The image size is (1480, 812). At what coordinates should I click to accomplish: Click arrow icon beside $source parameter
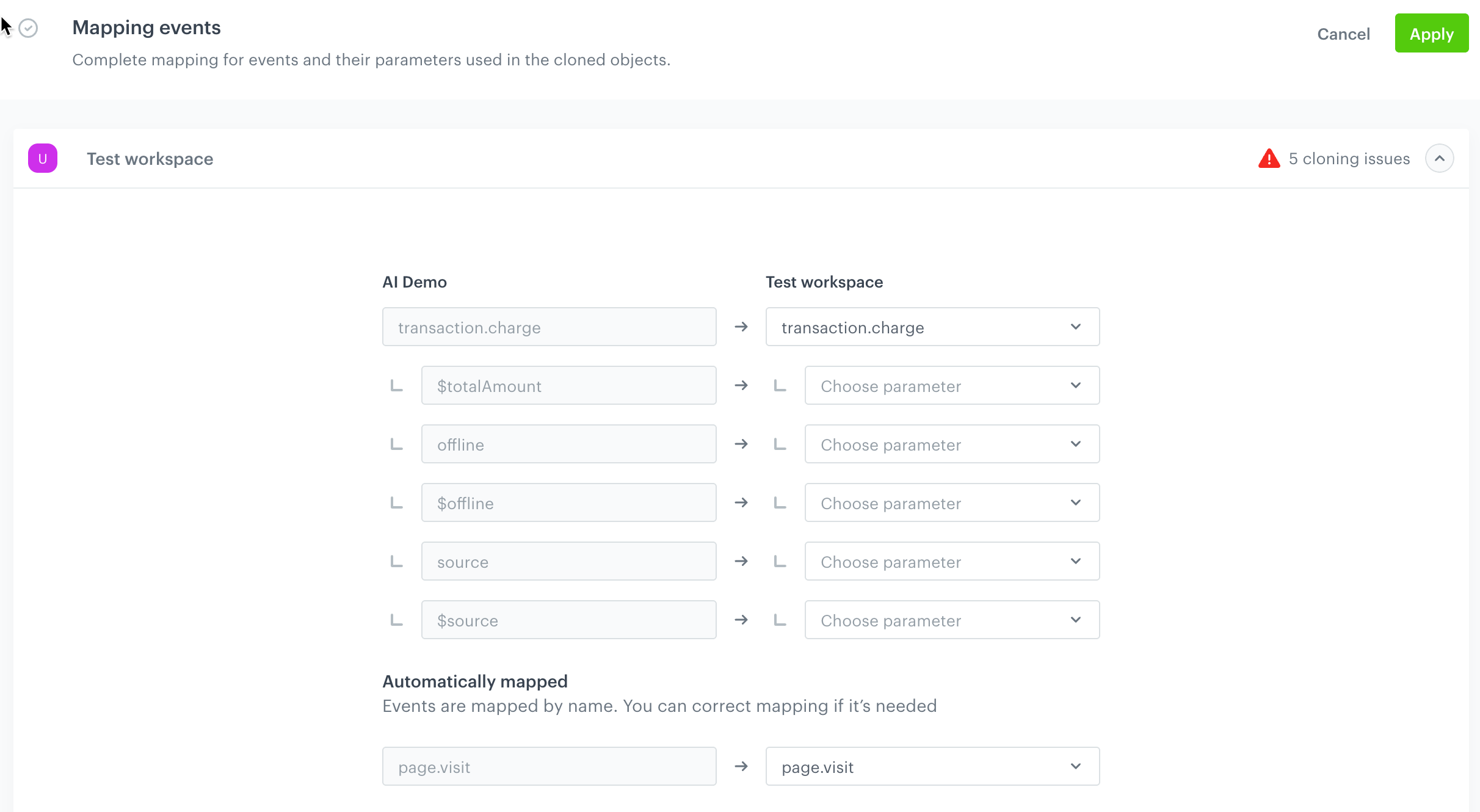(741, 620)
